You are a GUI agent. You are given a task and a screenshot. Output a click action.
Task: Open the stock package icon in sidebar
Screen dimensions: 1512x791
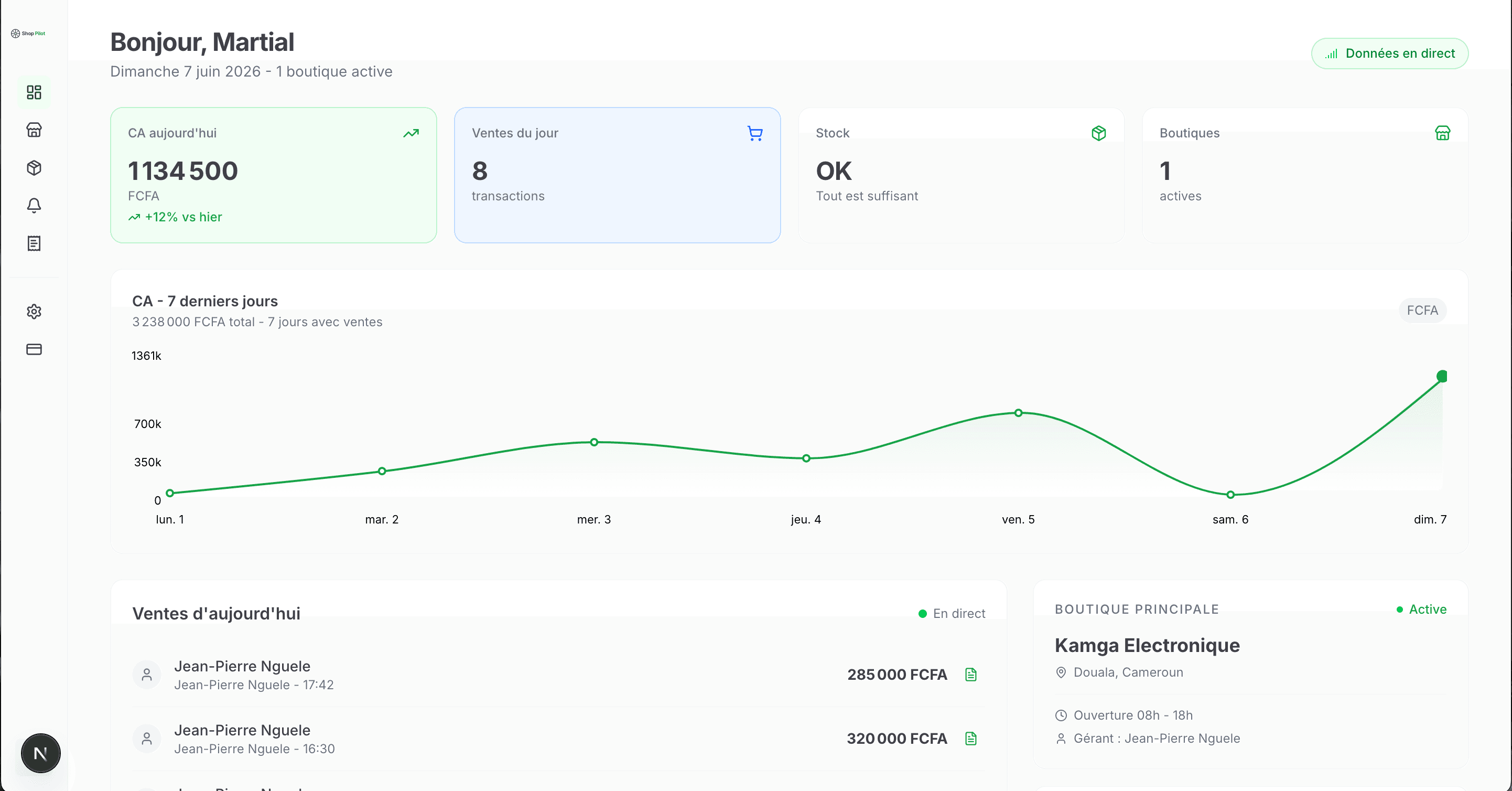[34, 168]
